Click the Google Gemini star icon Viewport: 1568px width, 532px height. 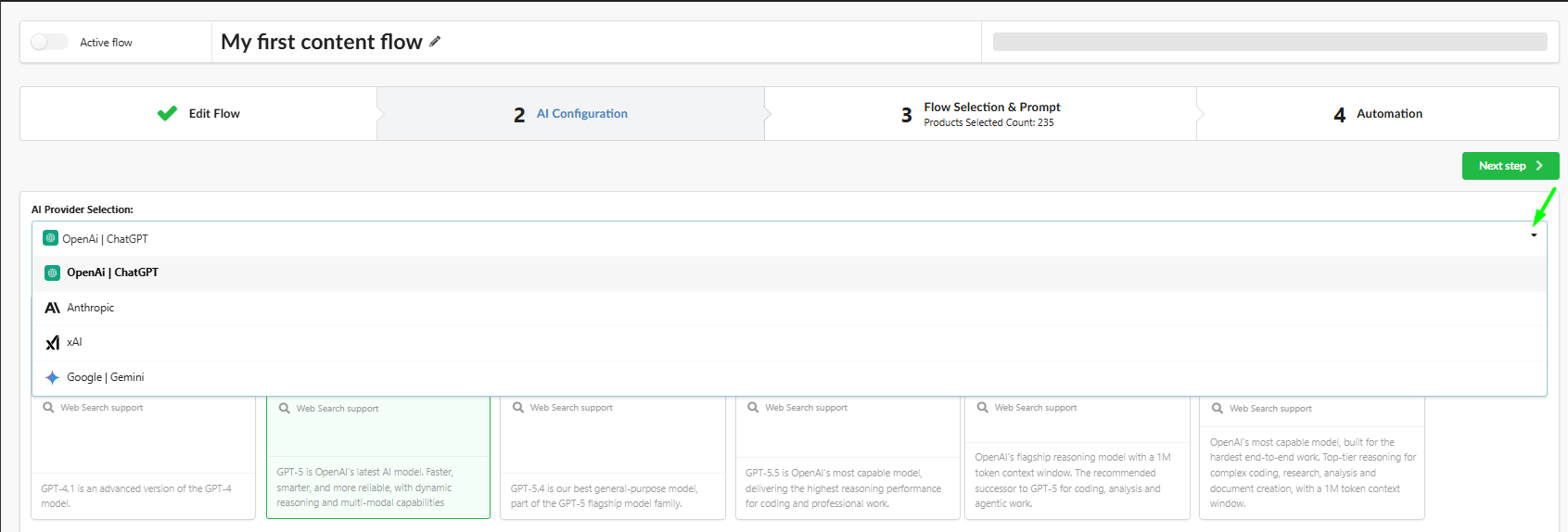tap(52, 377)
